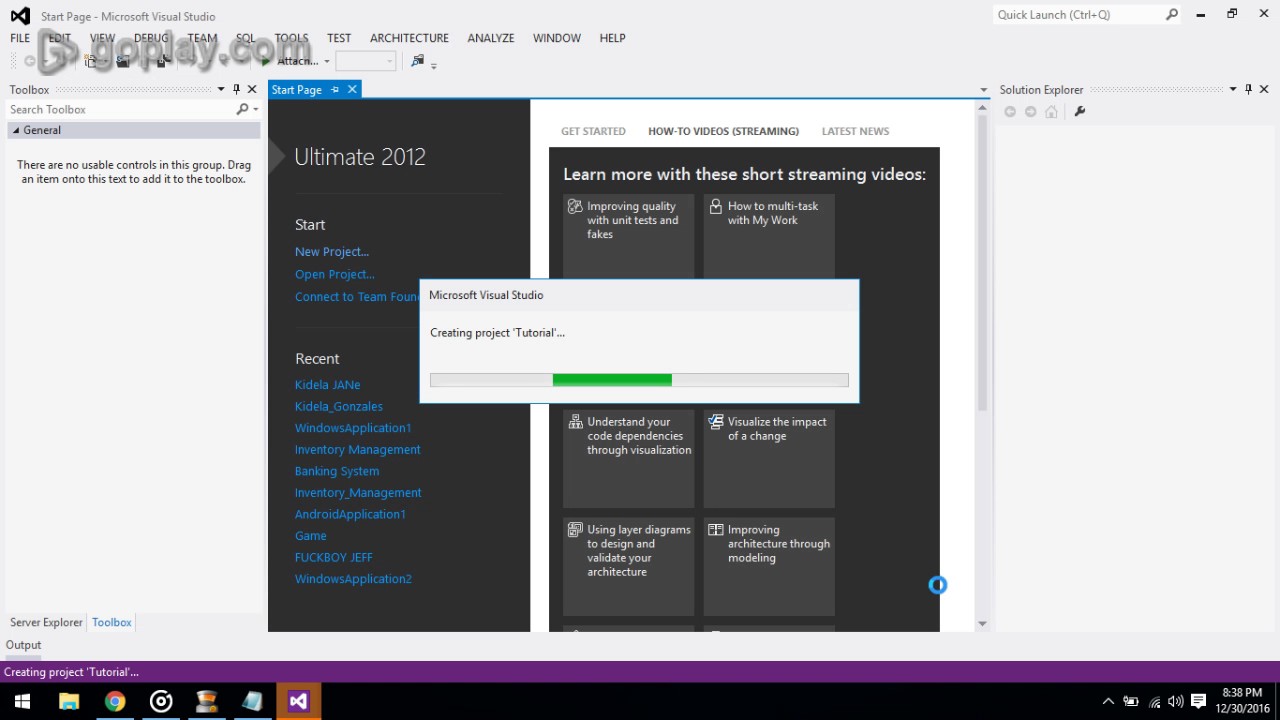Click the Visual Studio taskbar icon
1280x720 pixels.
(x=298, y=701)
